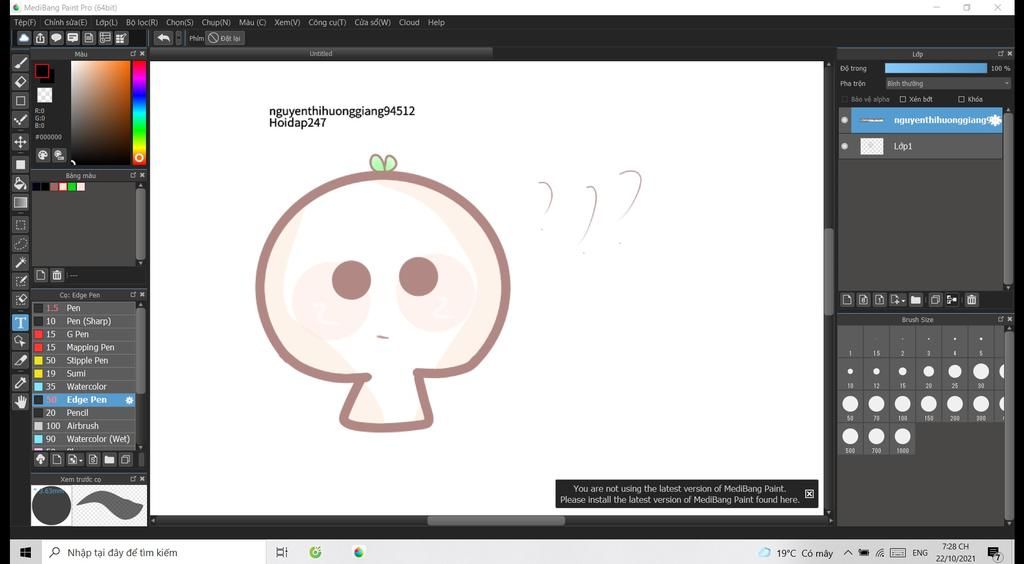Viewport: 1024px width, 564px height.
Task: Pick the green swatch in Bảng màu
Action: 72,187
